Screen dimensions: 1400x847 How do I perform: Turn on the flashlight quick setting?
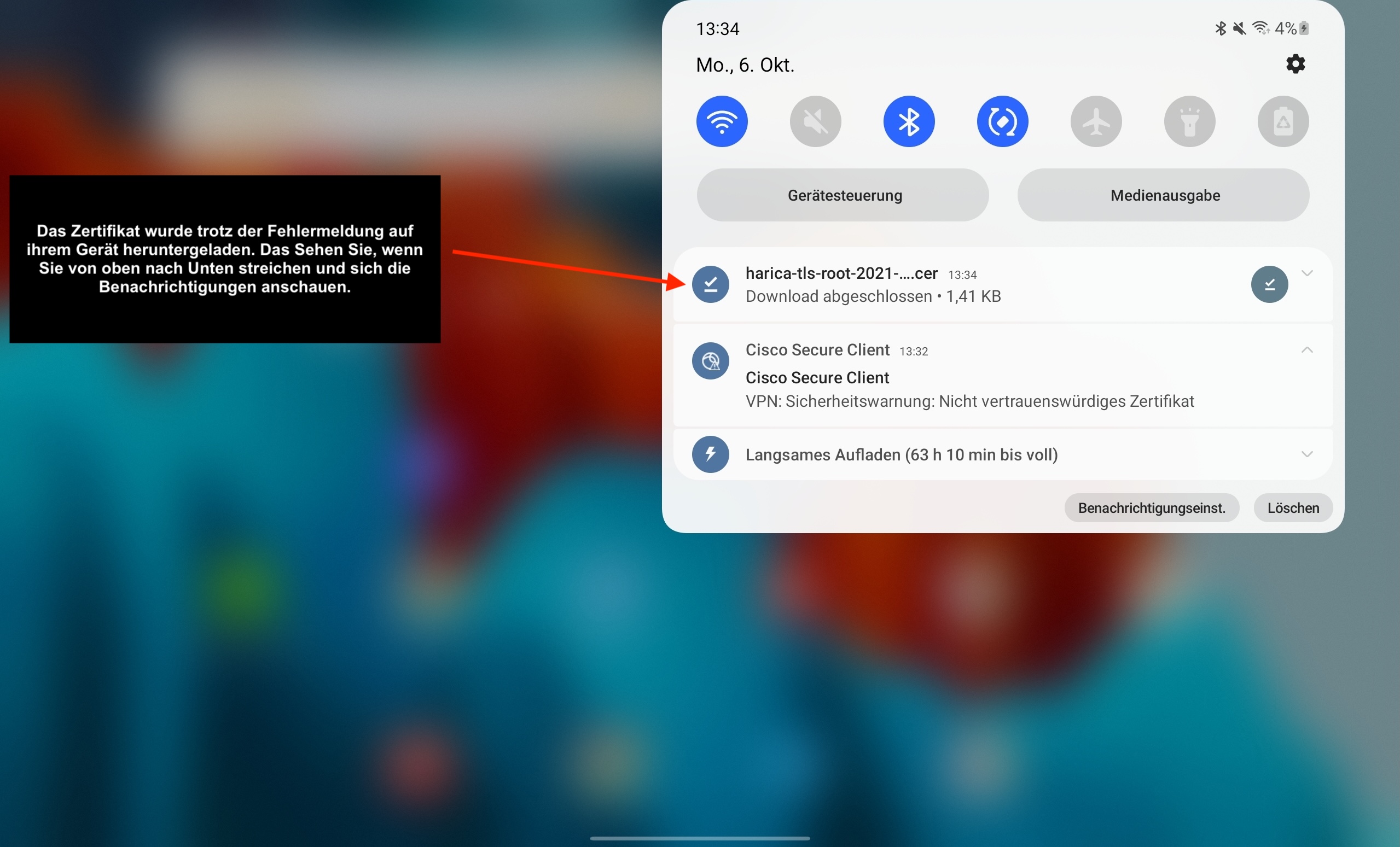pos(1189,121)
